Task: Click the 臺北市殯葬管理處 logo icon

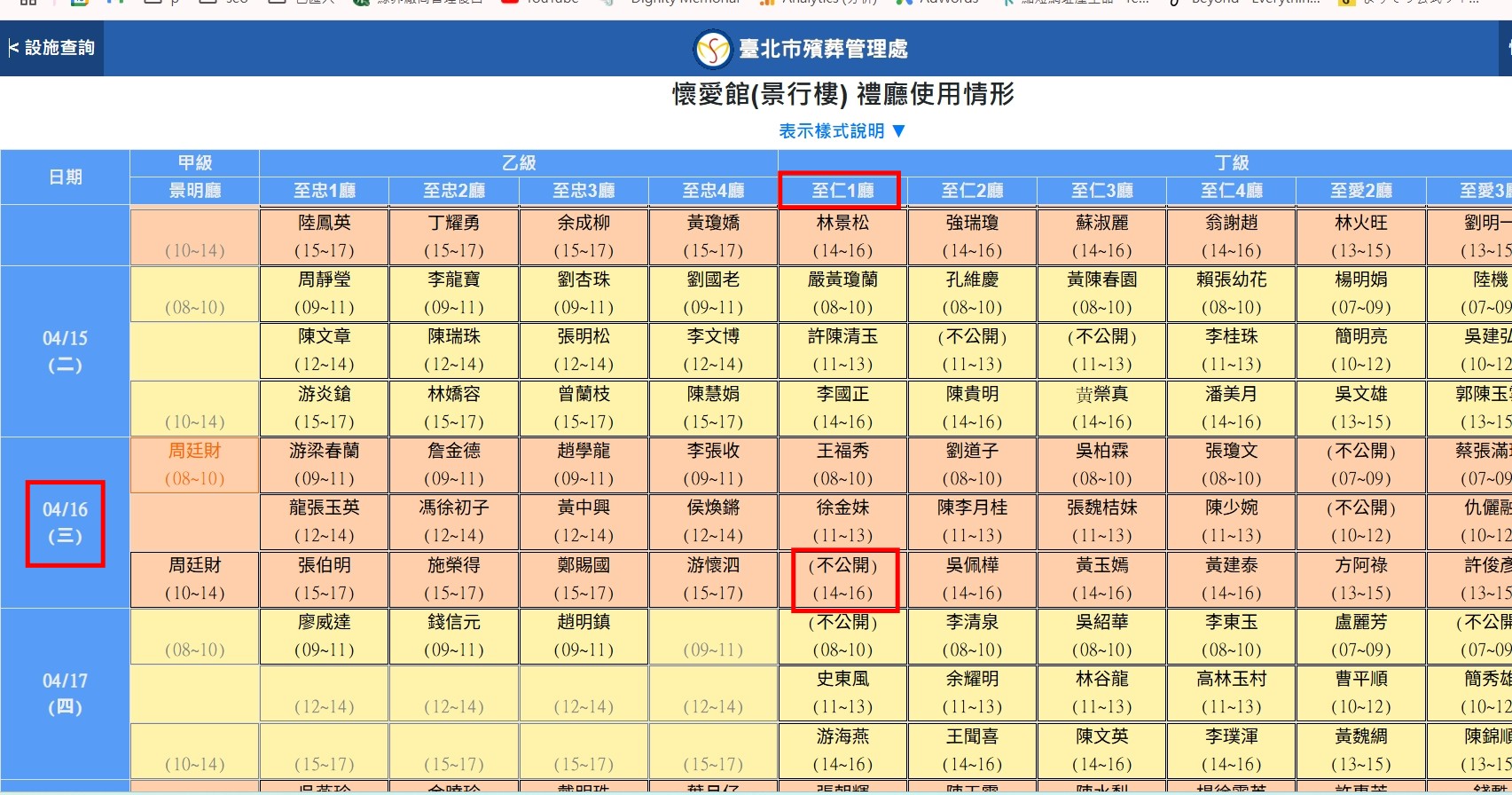Action: [x=712, y=49]
